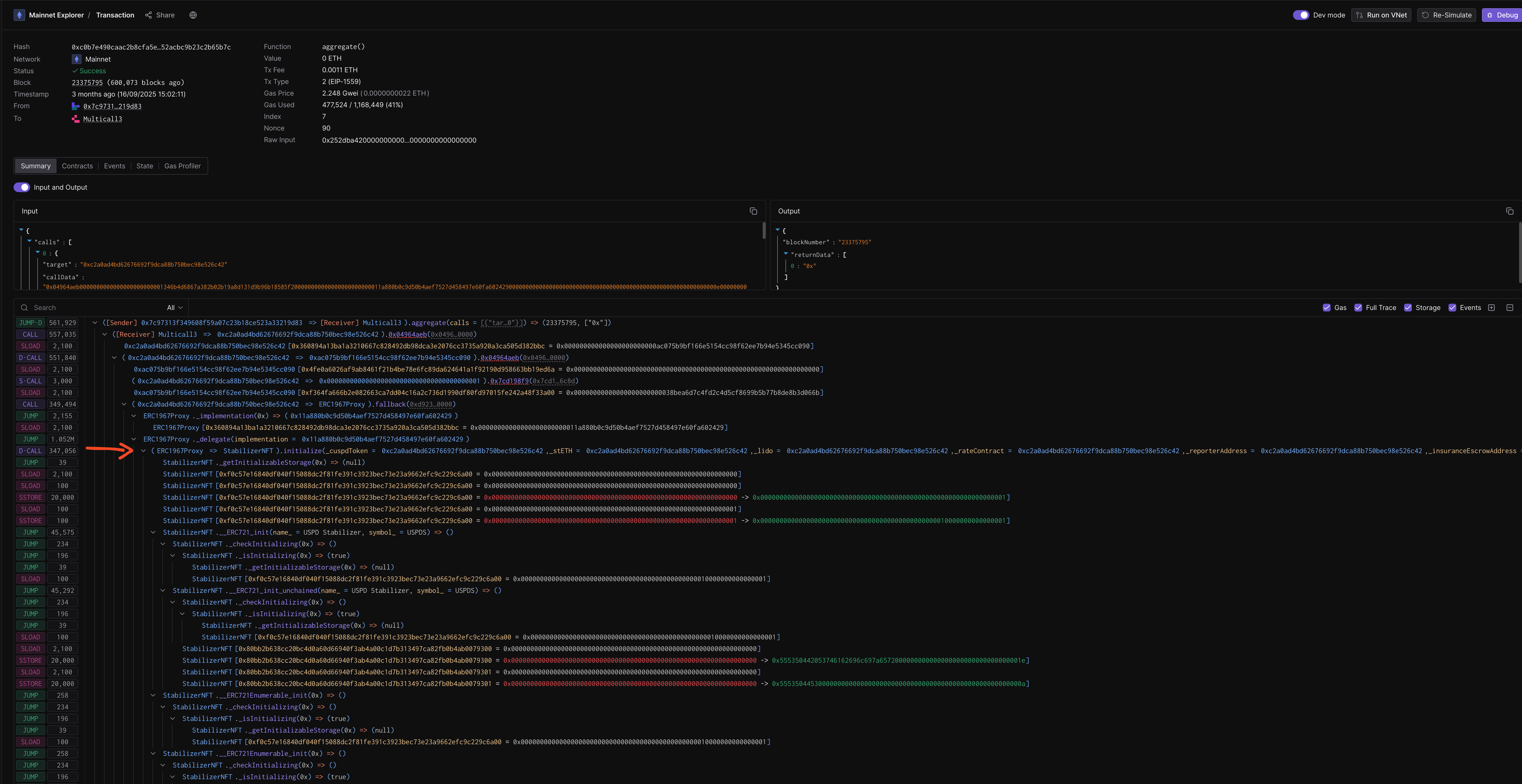
Task: Open the All filter dropdown in search
Action: [x=173, y=307]
